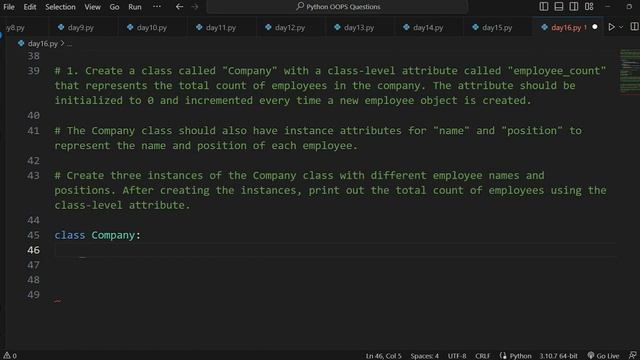This screenshot has width=640, height=360.
Task: Click Ln 46, Col 5 position indicator
Action: point(383,356)
